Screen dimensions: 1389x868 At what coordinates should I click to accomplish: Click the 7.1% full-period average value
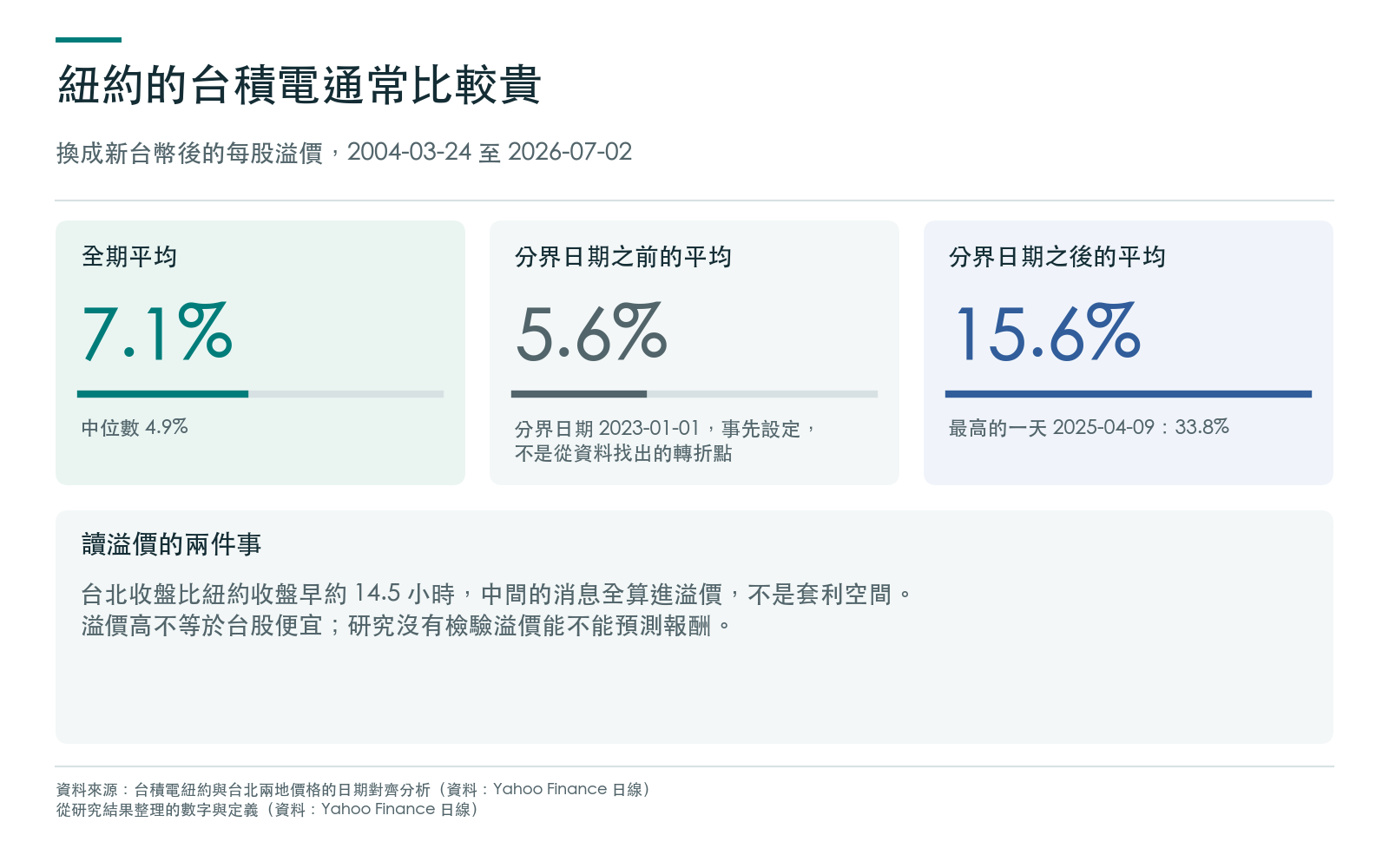click(157, 332)
